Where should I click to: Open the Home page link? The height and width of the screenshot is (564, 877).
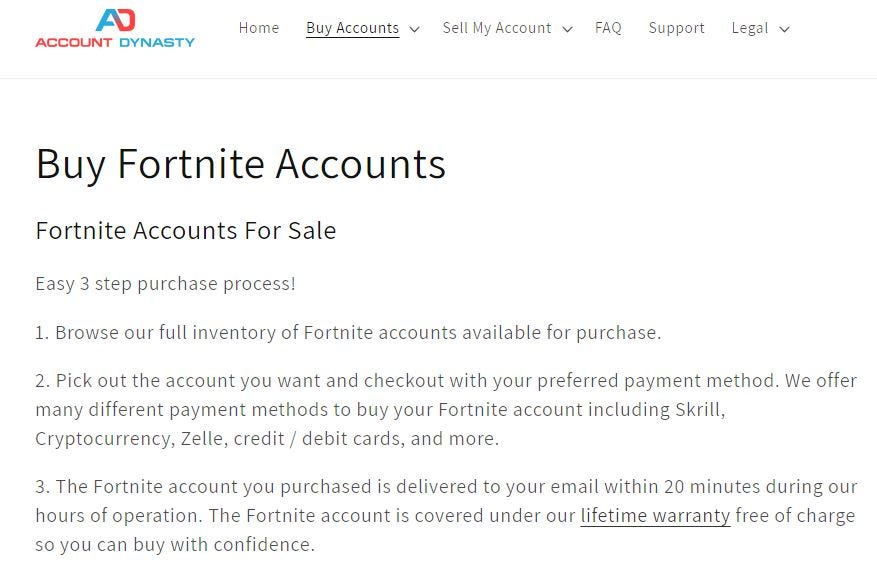point(258,28)
